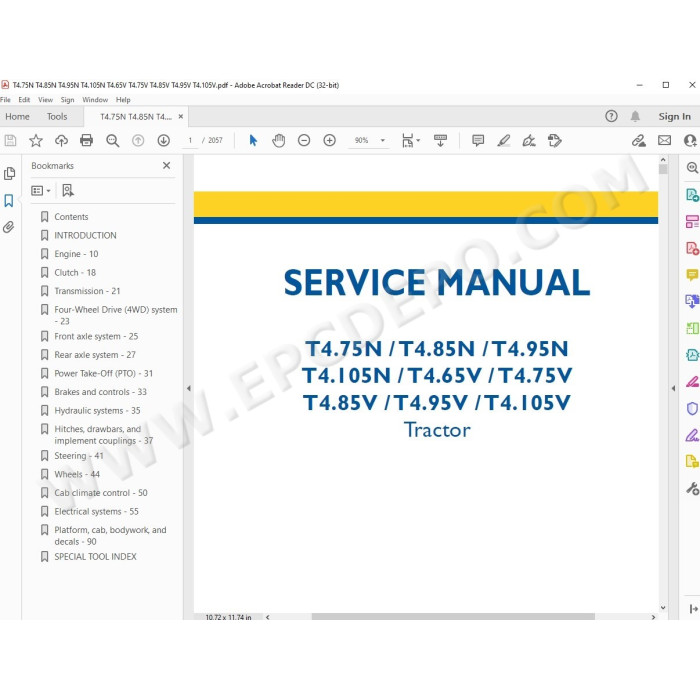Click the Sign In button

(675, 117)
